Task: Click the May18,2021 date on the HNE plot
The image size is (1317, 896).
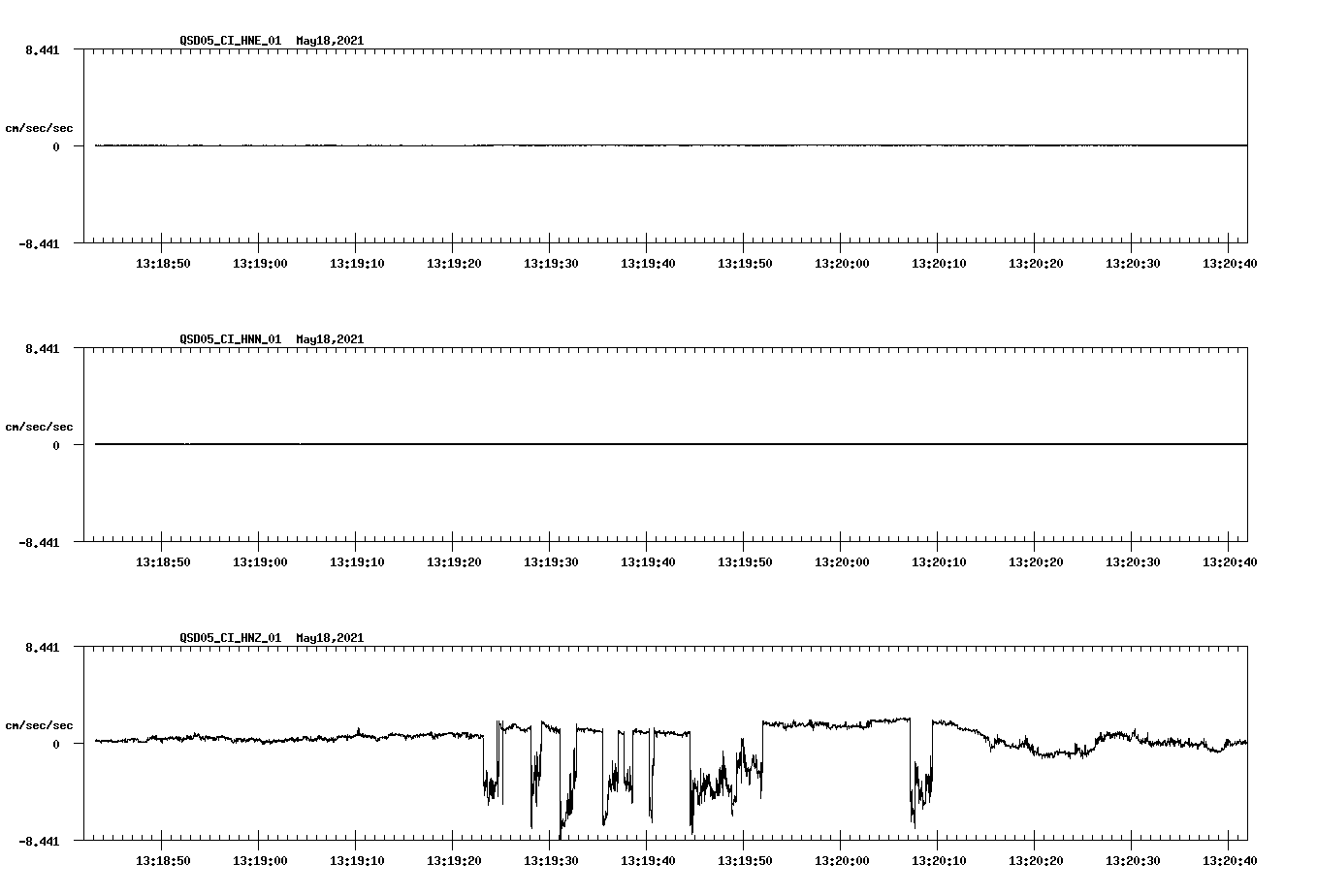Action: tap(330, 41)
